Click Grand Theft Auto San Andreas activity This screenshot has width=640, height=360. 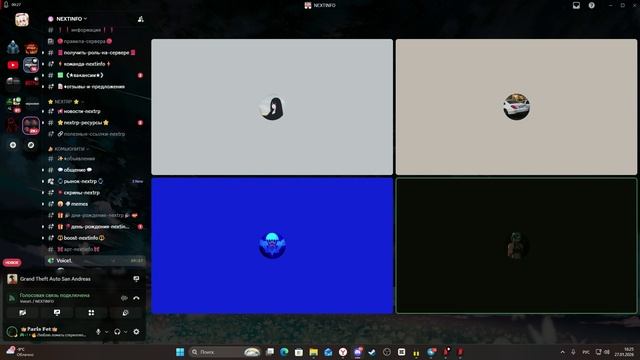[55, 279]
